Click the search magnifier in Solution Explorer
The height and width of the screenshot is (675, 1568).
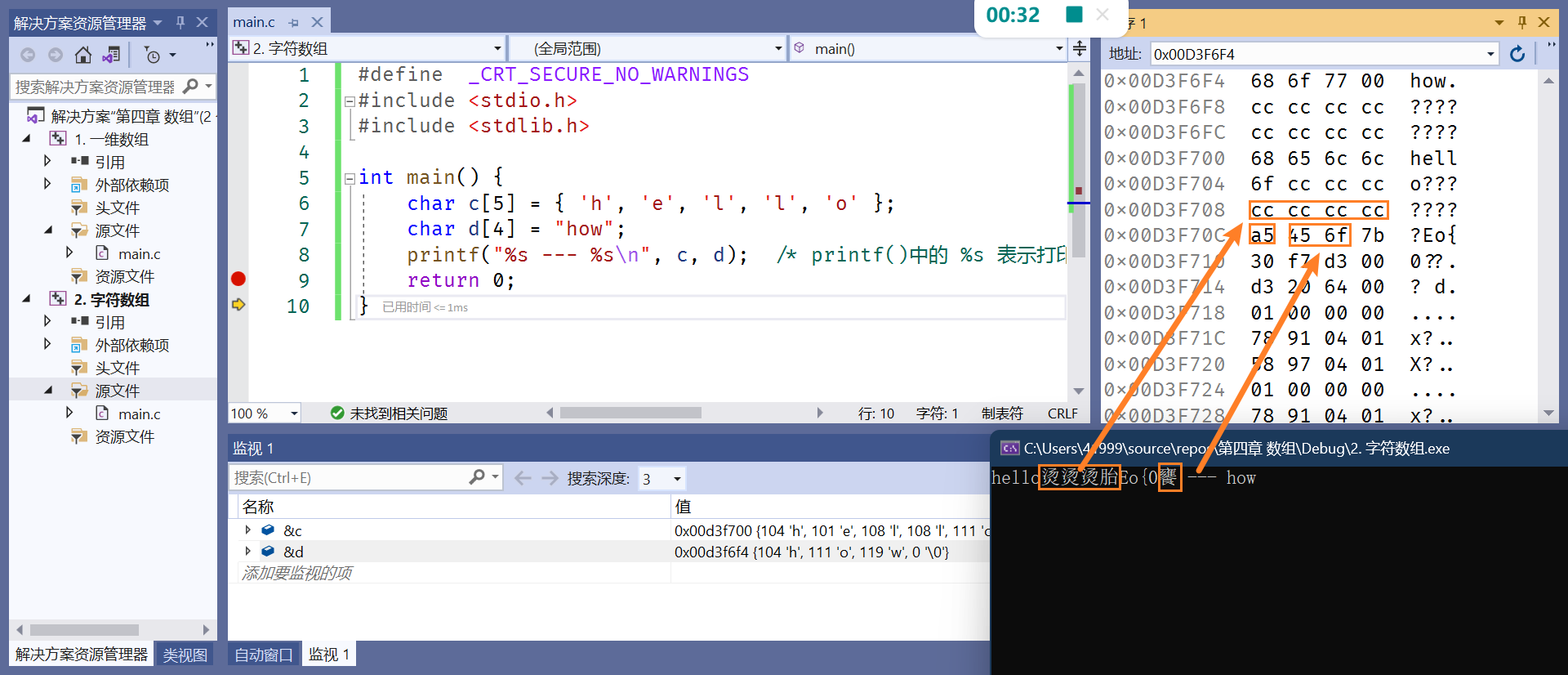(x=190, y=86)
